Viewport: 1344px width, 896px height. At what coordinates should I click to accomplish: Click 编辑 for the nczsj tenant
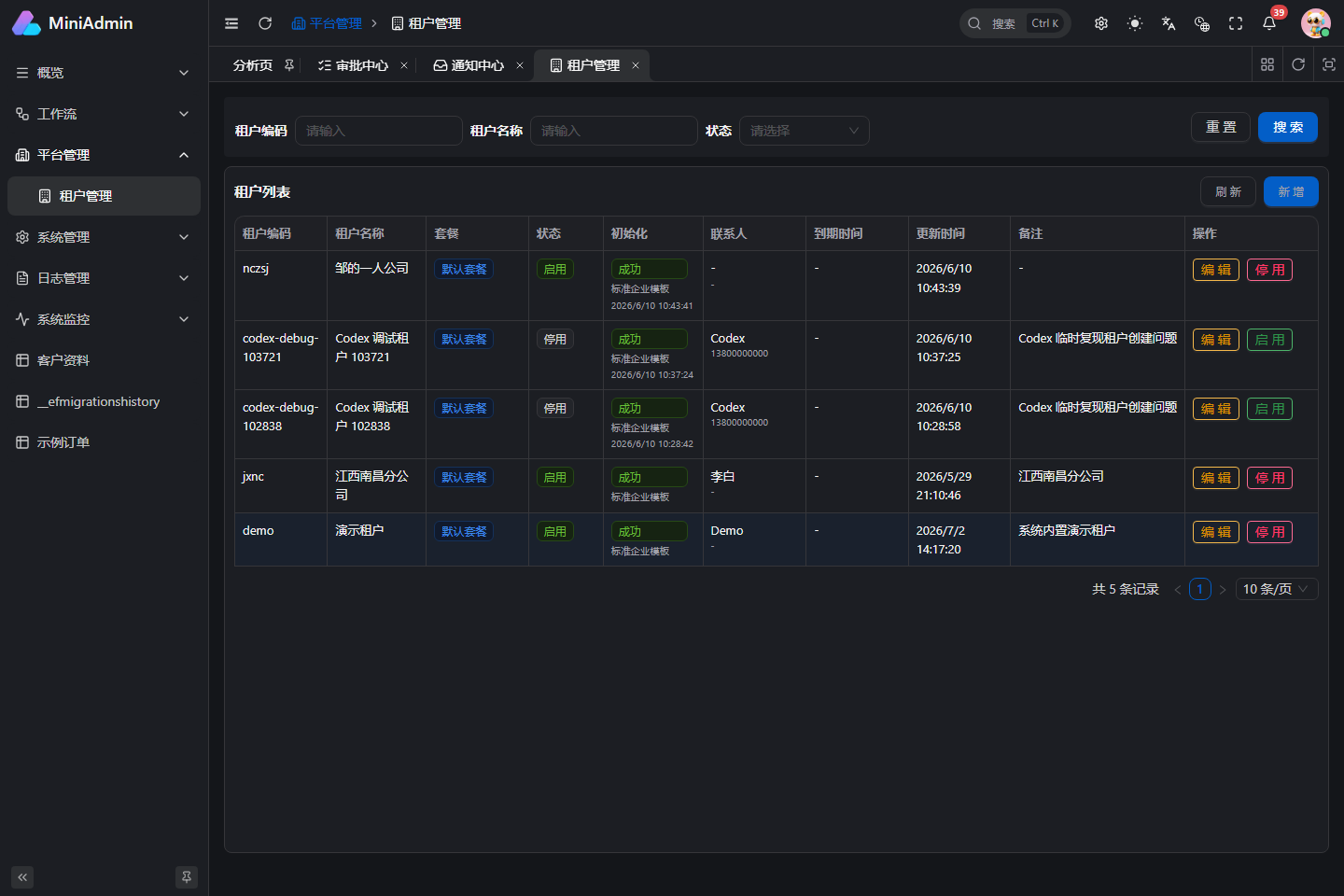[1216, 270]
